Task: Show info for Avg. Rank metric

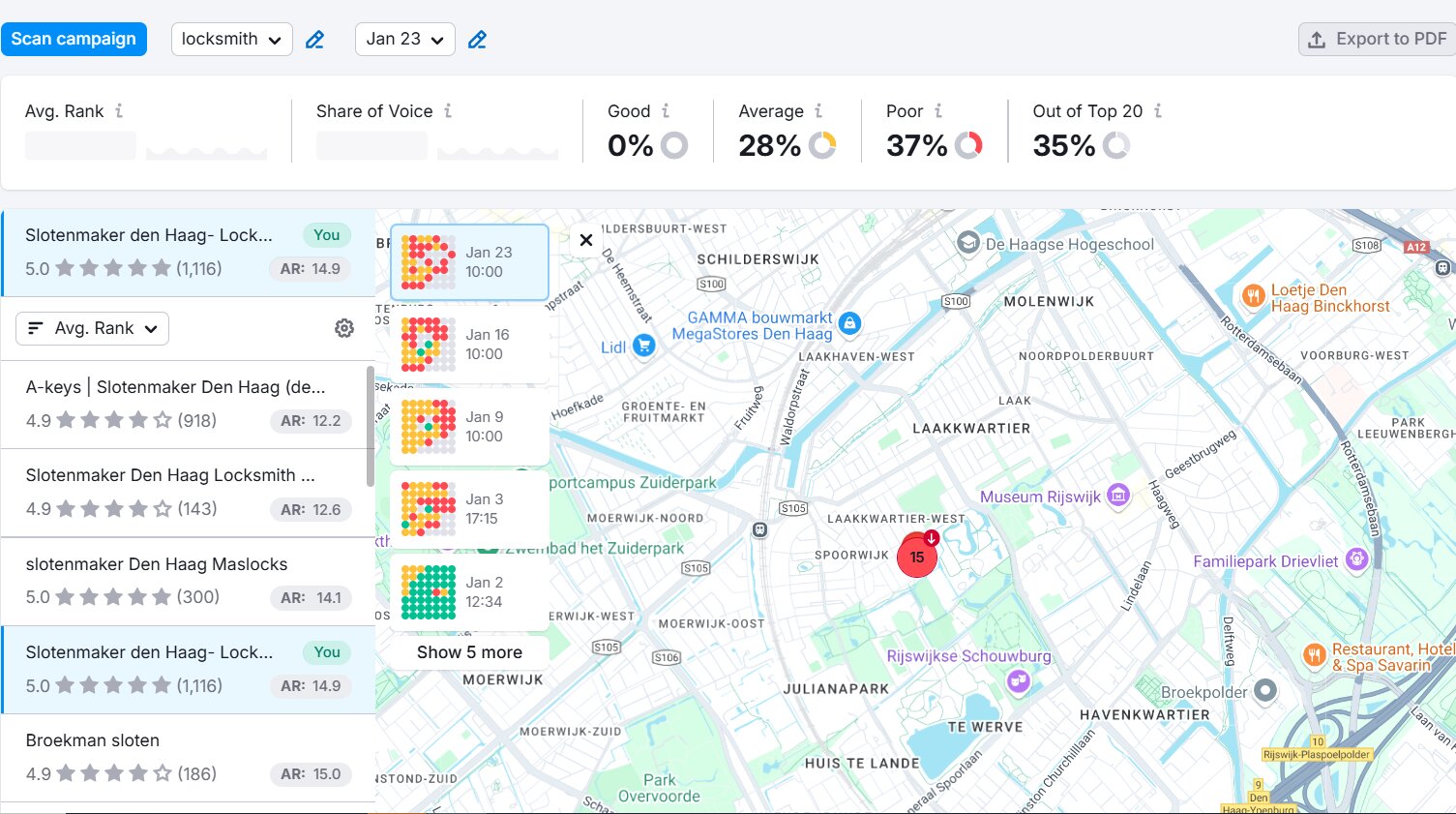Action: pyautogui.click(x=119, y=111)
